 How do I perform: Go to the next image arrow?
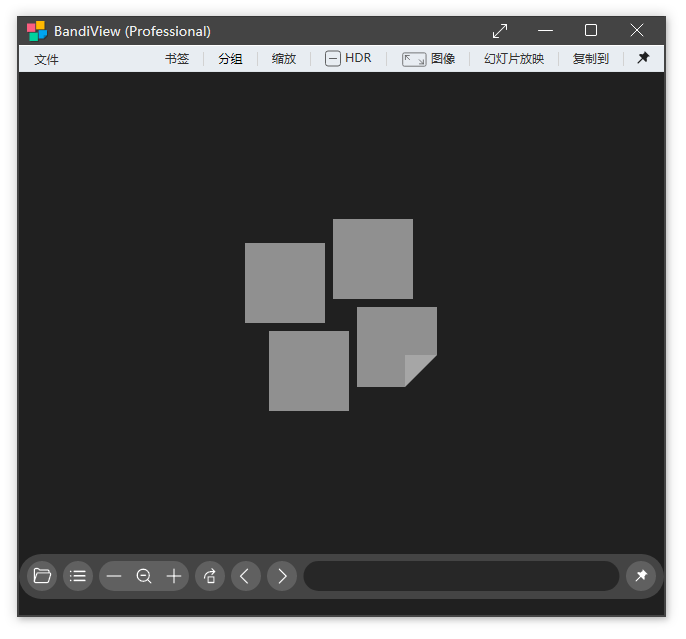282,576
